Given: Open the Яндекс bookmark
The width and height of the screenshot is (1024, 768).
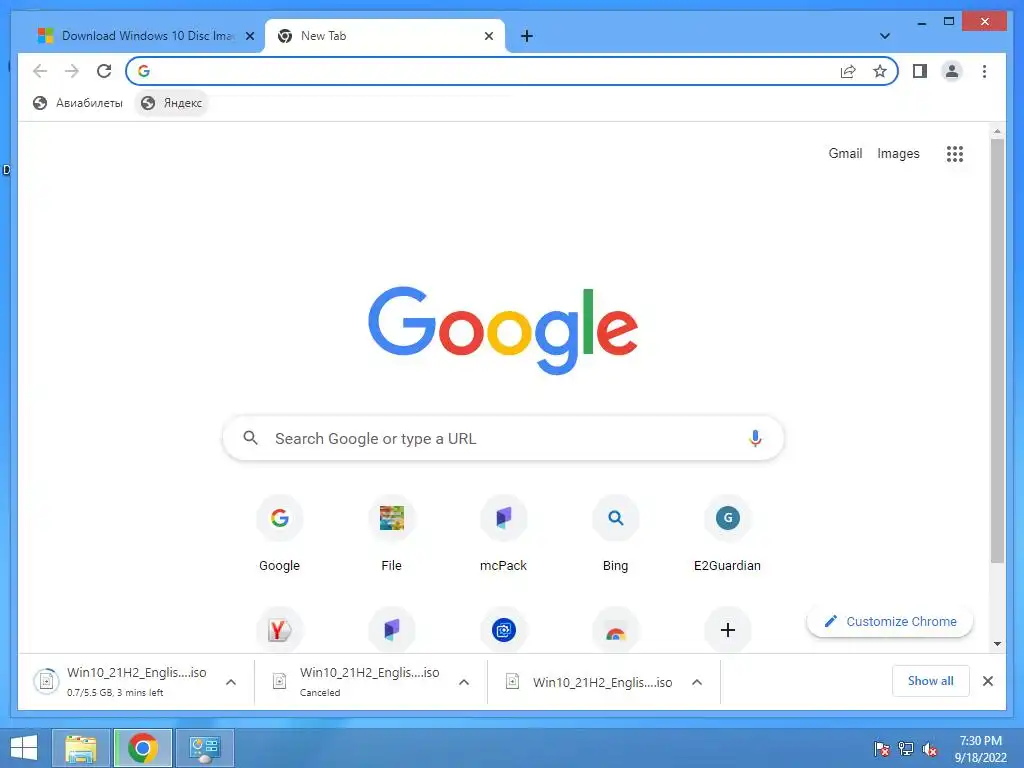Looking at the screenshot, I should 172,103.
